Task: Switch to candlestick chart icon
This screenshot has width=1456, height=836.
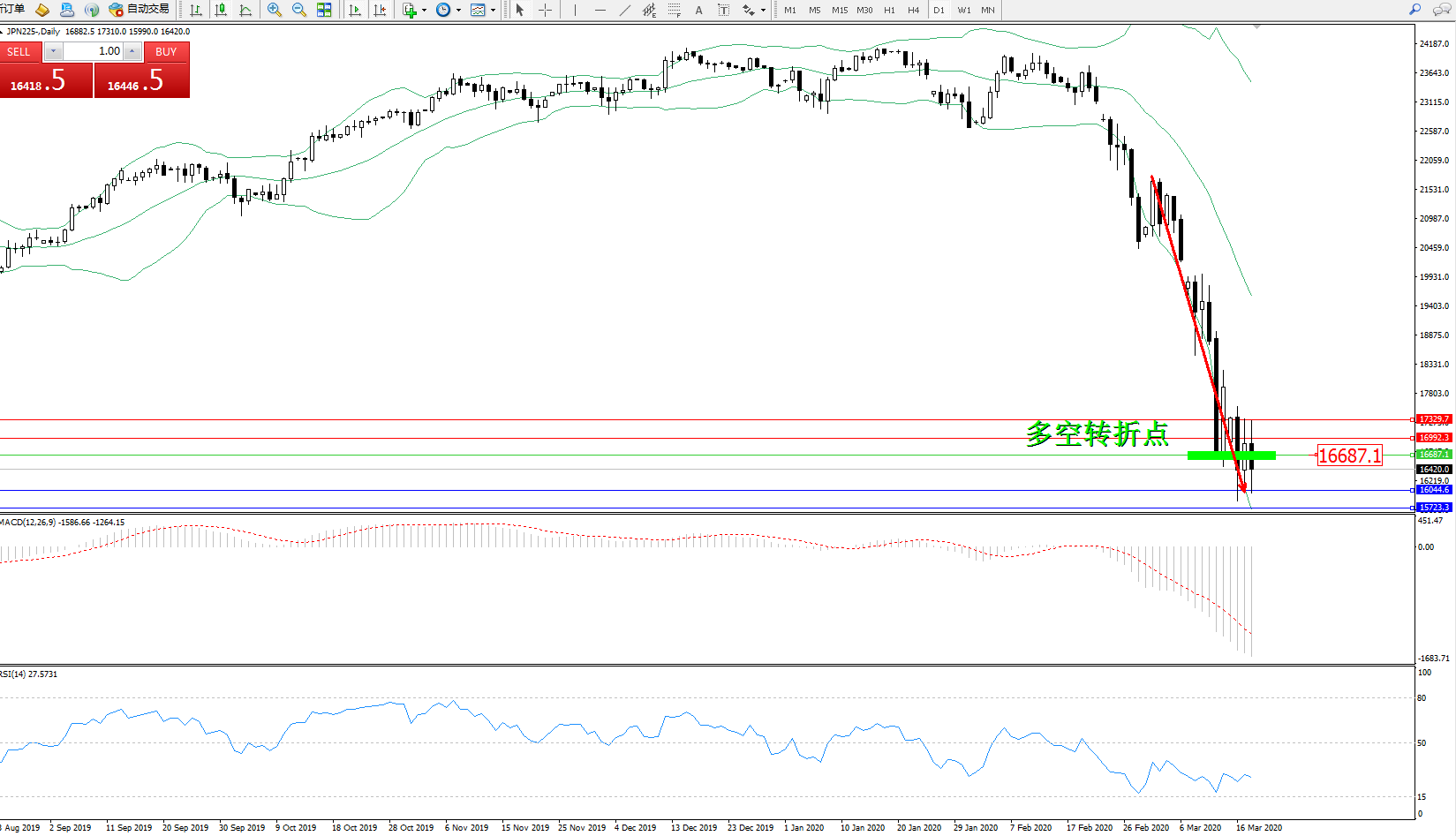Action: 221,11
